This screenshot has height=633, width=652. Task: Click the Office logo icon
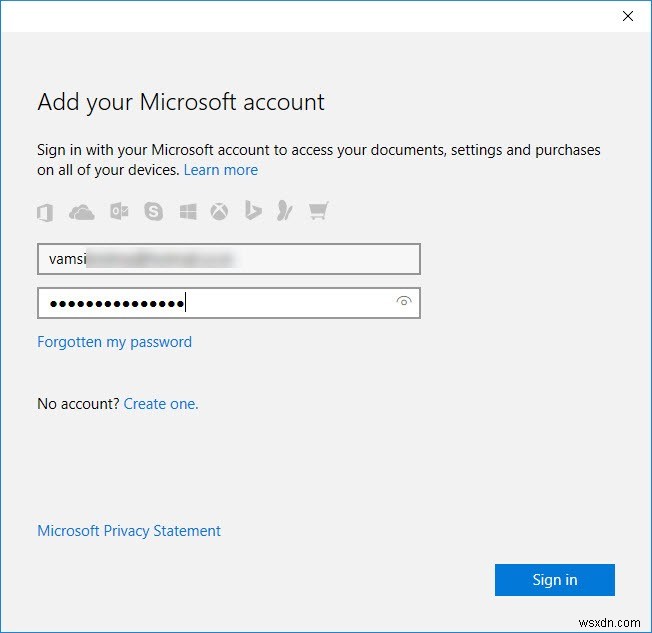click(45, 212)
